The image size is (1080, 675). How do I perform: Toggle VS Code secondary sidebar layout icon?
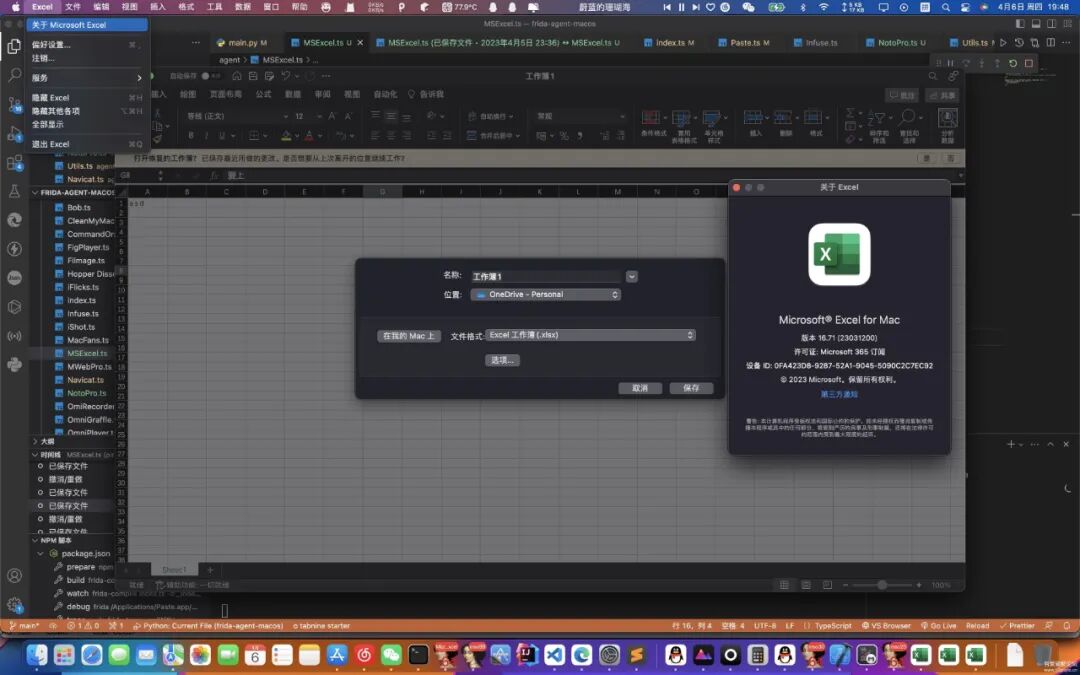(1051, 23)
